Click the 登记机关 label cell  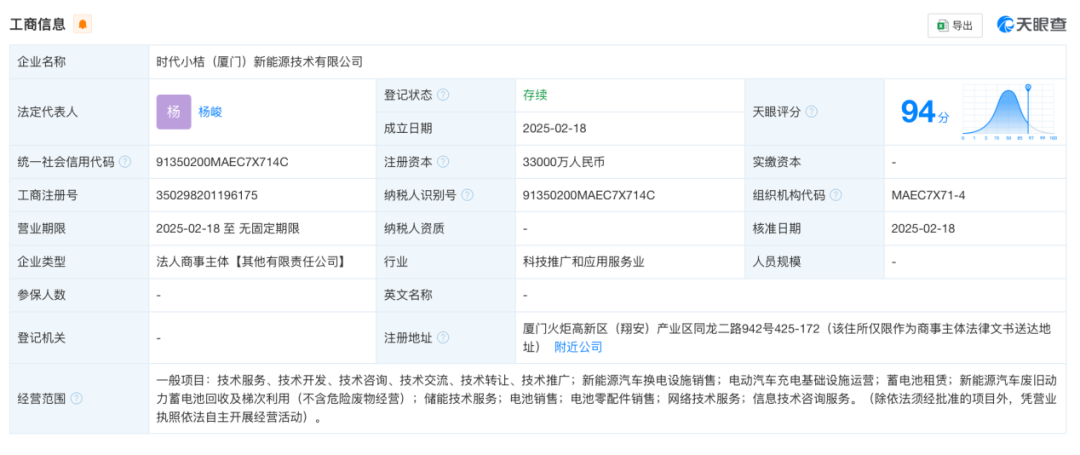(x=79, y=338)
